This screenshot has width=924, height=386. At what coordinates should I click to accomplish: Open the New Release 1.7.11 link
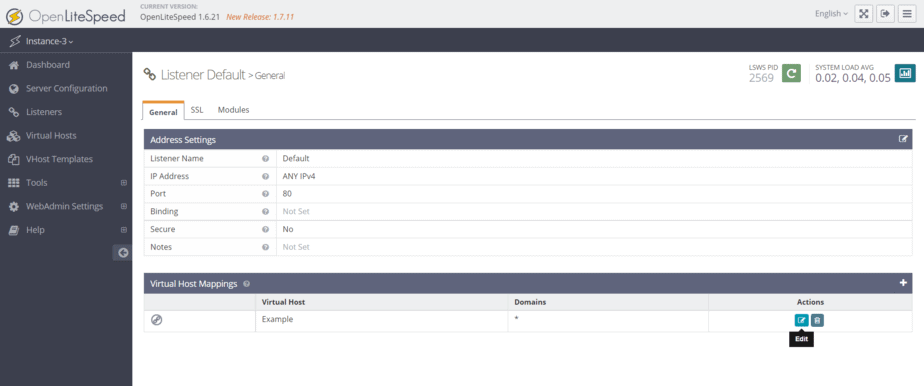[260, 17]
